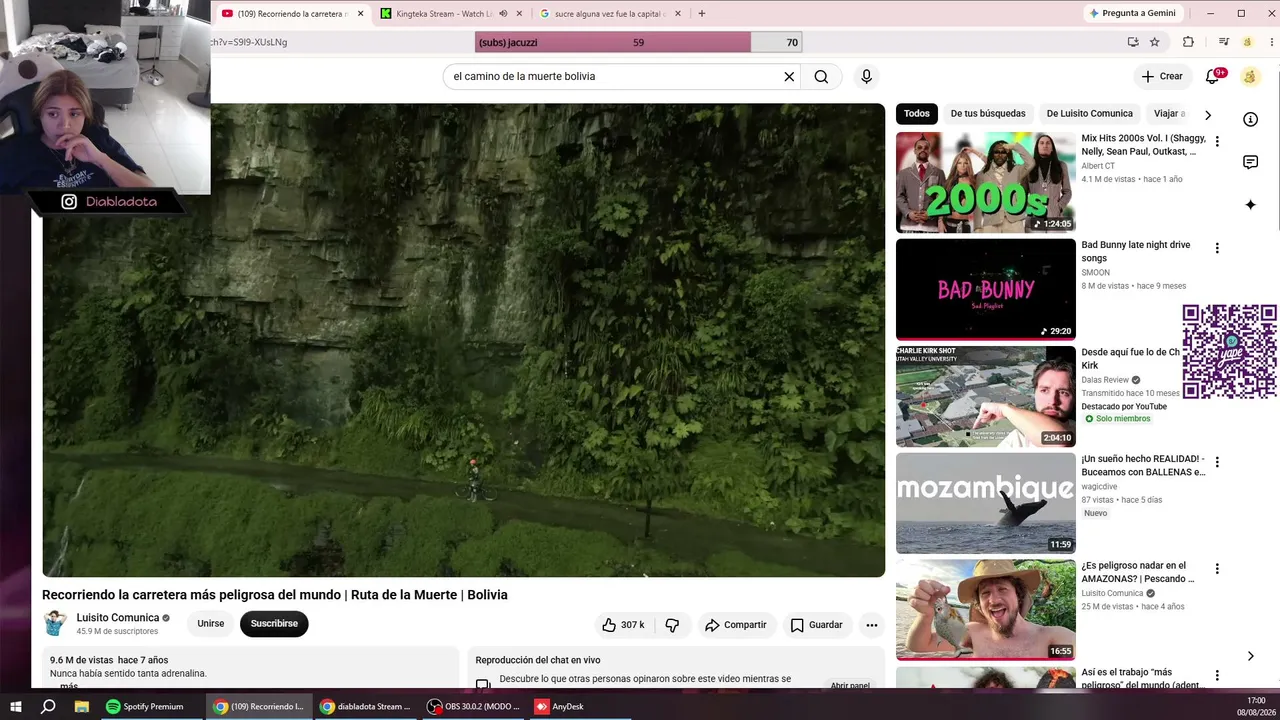
Task: Open a new browser tab
Action: [702, 14]
